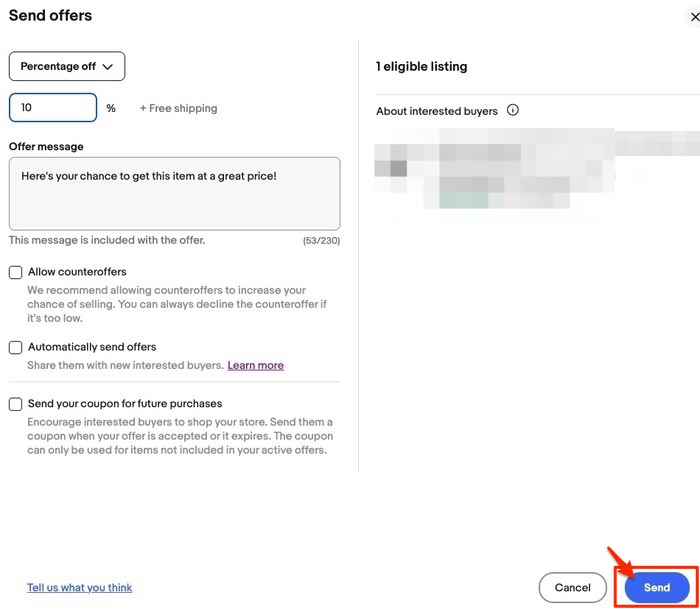Click the About interested buyers label

point(437,111)
